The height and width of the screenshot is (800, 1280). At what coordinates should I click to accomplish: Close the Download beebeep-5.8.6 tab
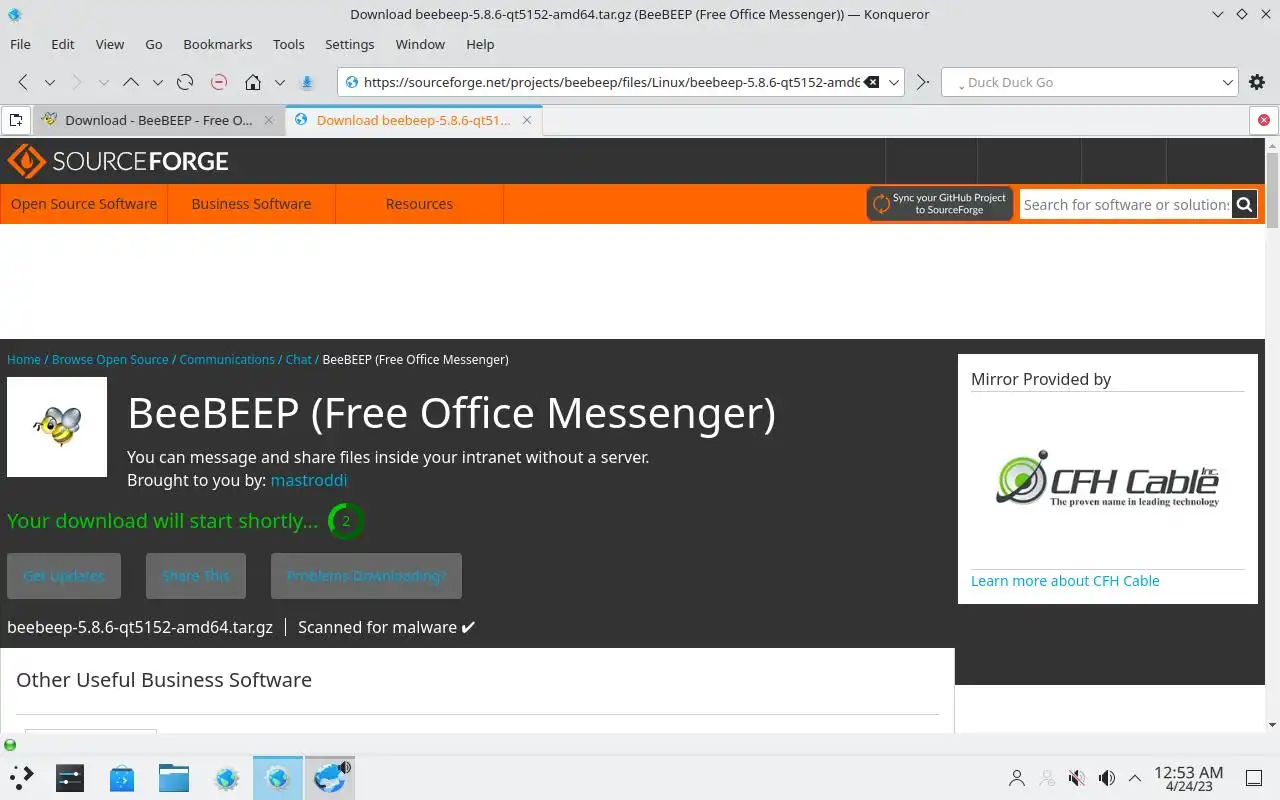pyautogui.click(x=526, y=120)
